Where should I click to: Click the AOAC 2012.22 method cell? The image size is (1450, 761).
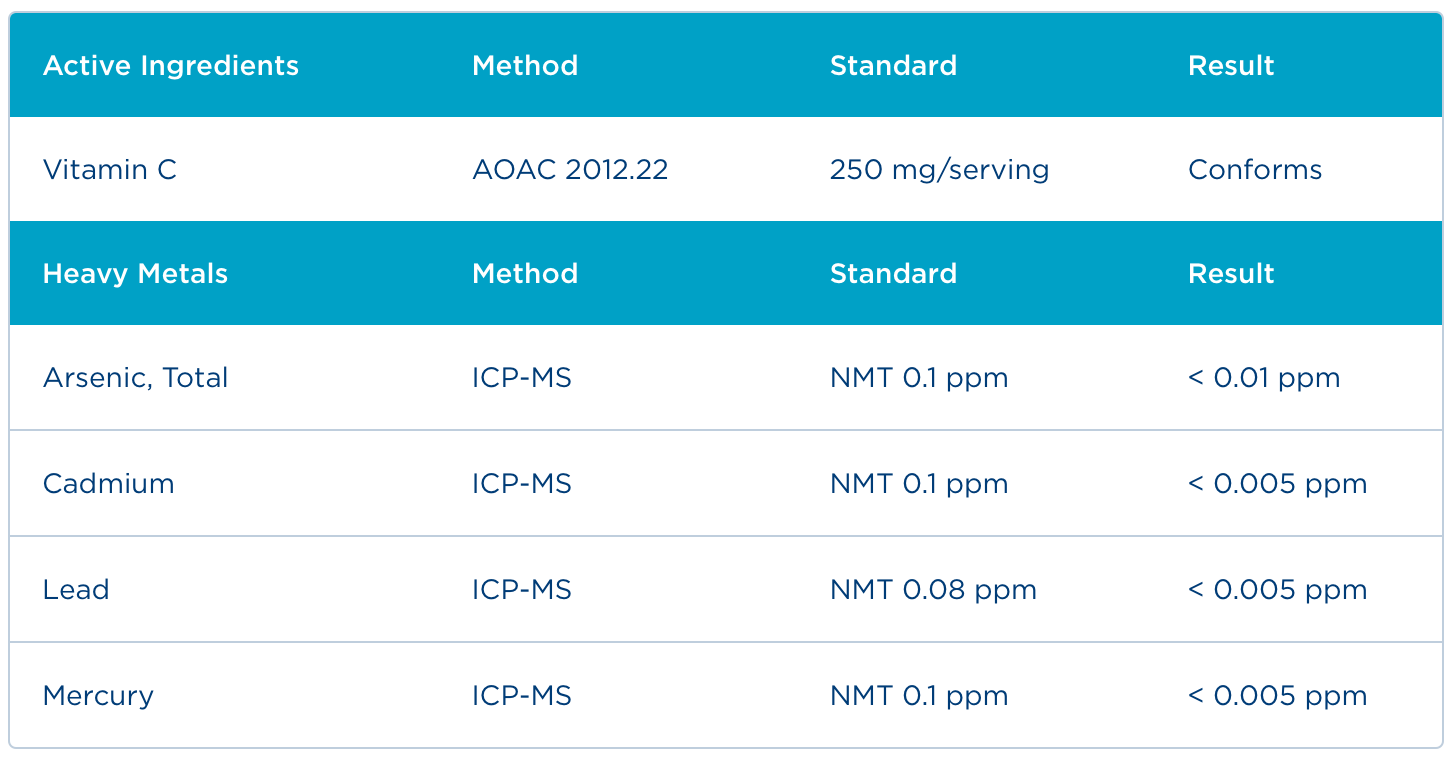click(570, 170)
